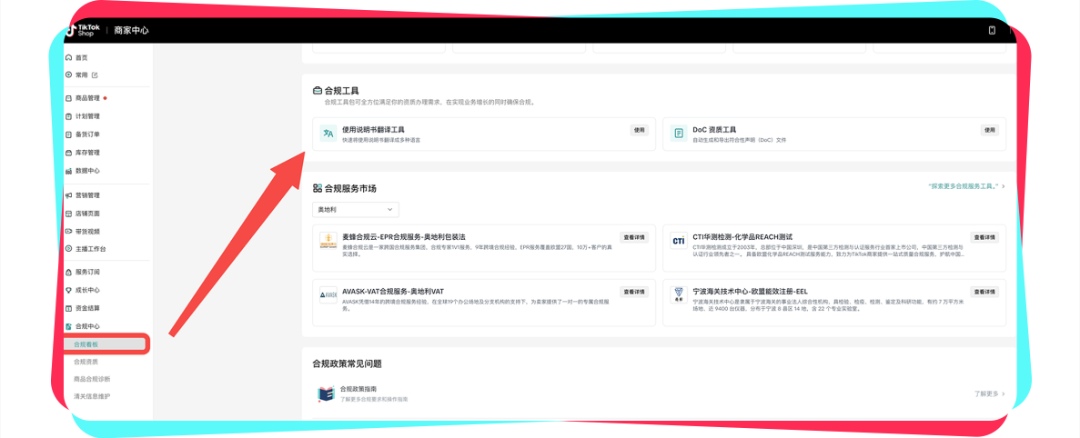This screenshot has width=1080, height=438.
Task: Click the 成长中心 sidebar icon
Action: click(68, 290)
